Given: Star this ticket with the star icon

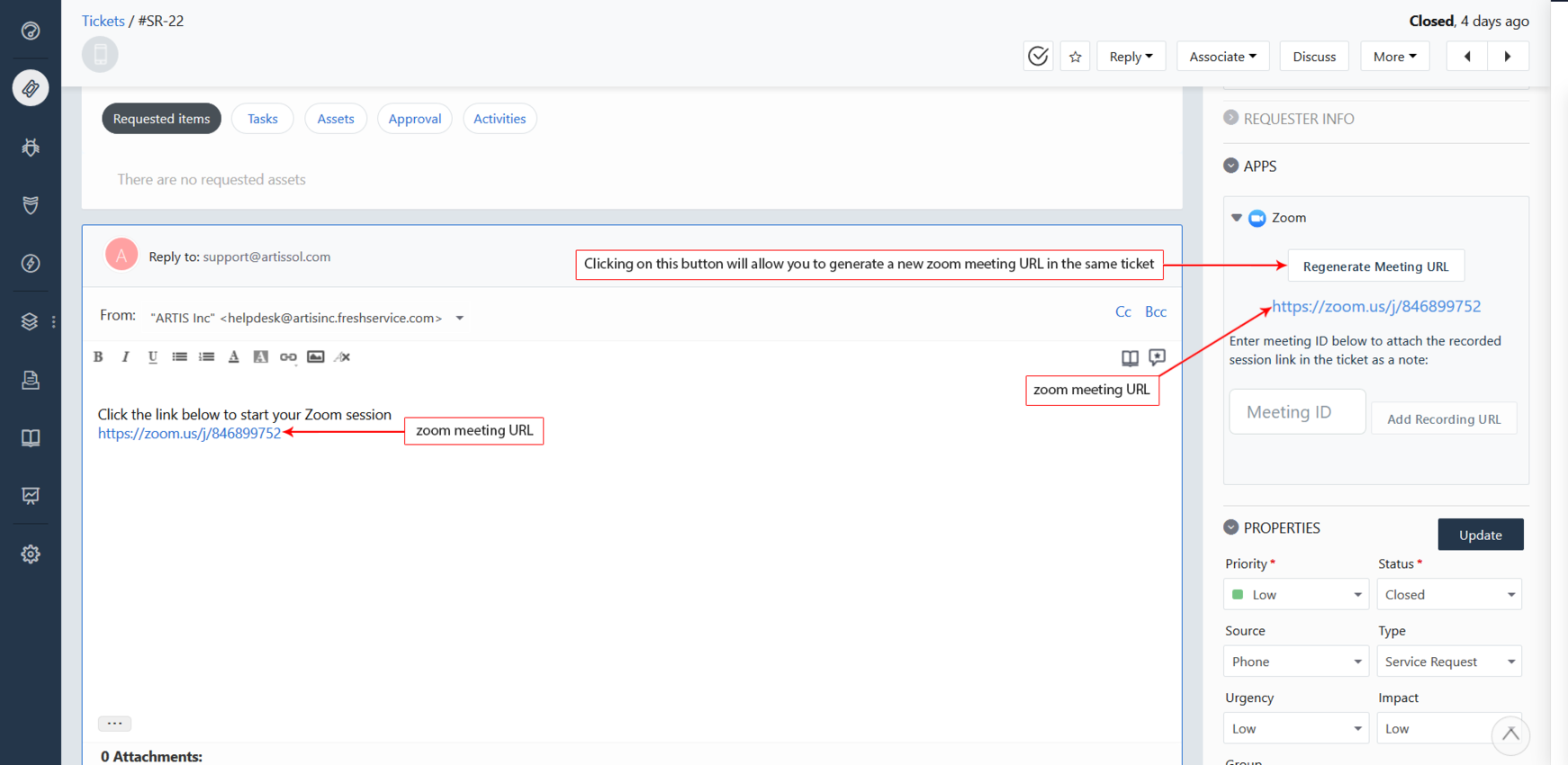Looking at the screenshot, I should click(1075, 56).
